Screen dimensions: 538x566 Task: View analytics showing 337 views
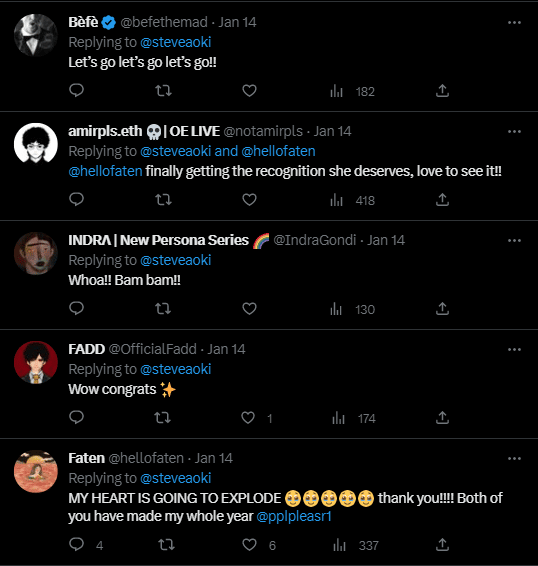pyautogui.click(x=356, y=545)
